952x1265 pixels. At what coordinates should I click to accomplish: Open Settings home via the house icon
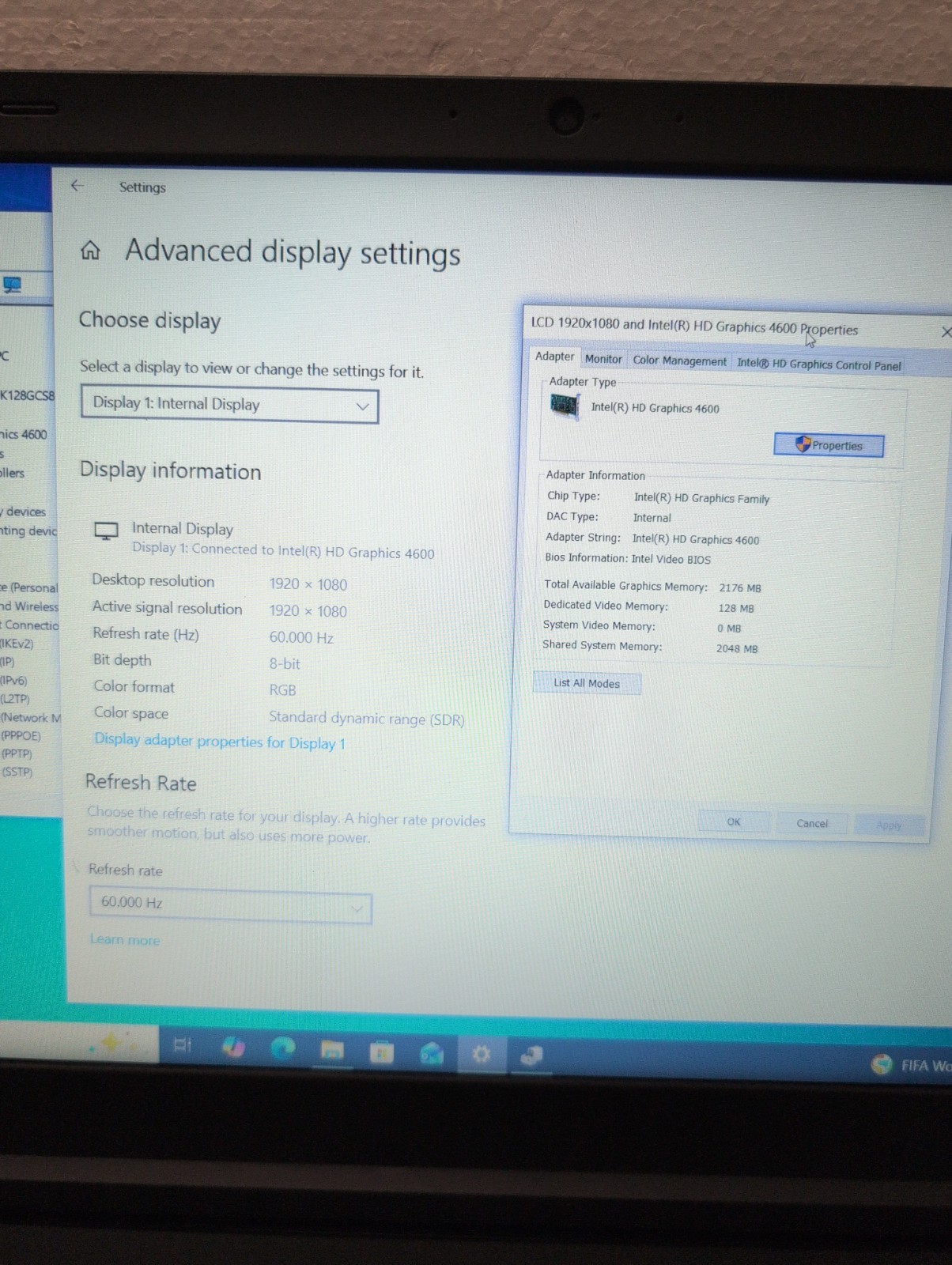[x=91, y=251]
